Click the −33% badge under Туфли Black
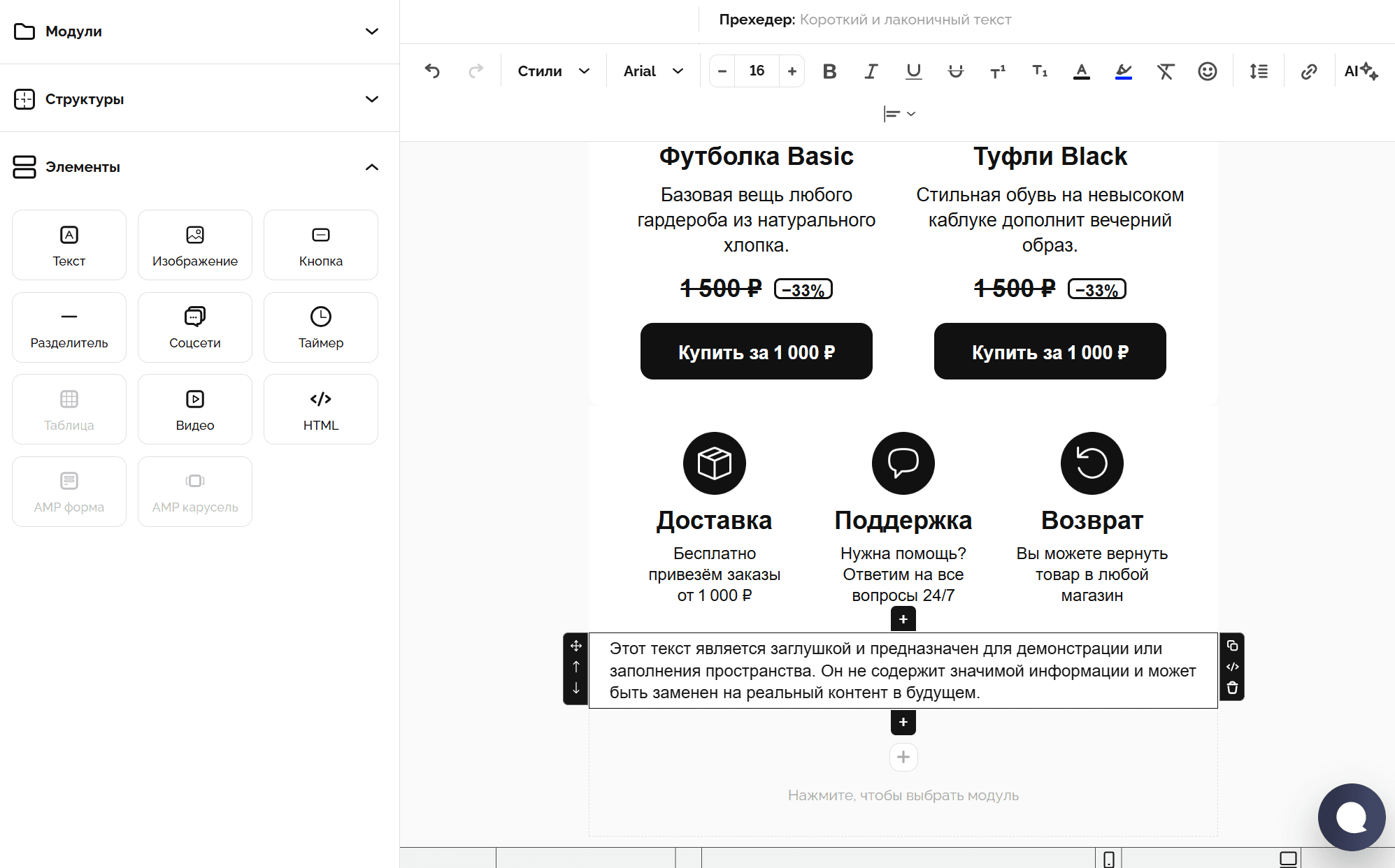 (x=1097, y=289)
